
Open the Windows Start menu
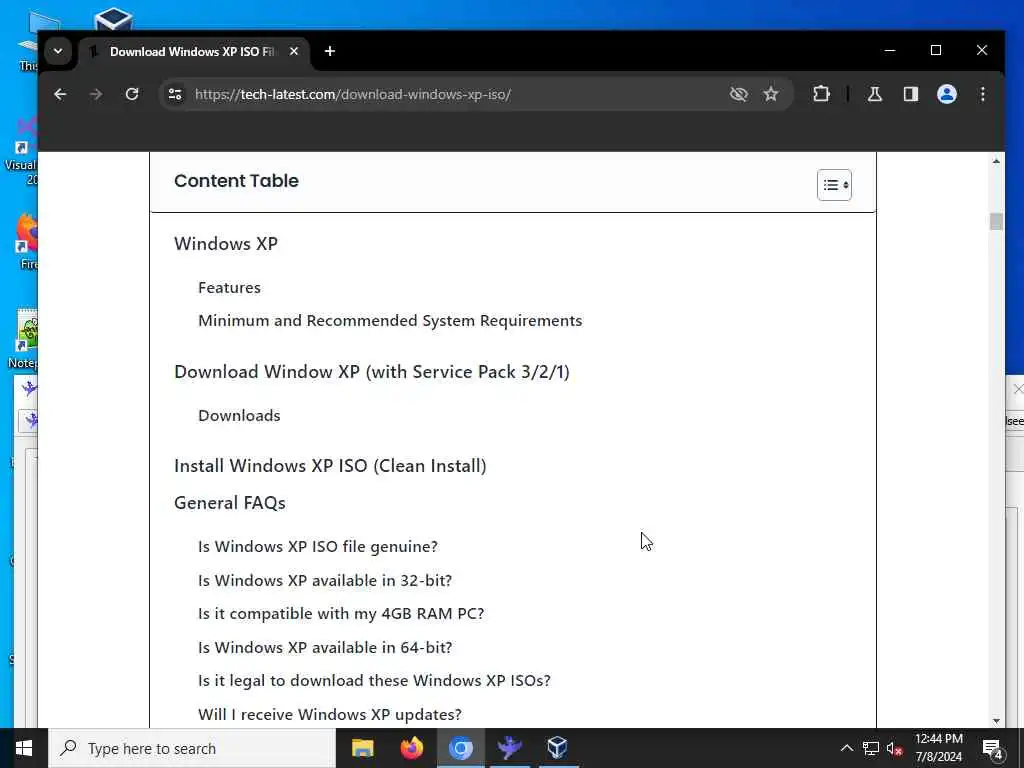click(24, 748)
